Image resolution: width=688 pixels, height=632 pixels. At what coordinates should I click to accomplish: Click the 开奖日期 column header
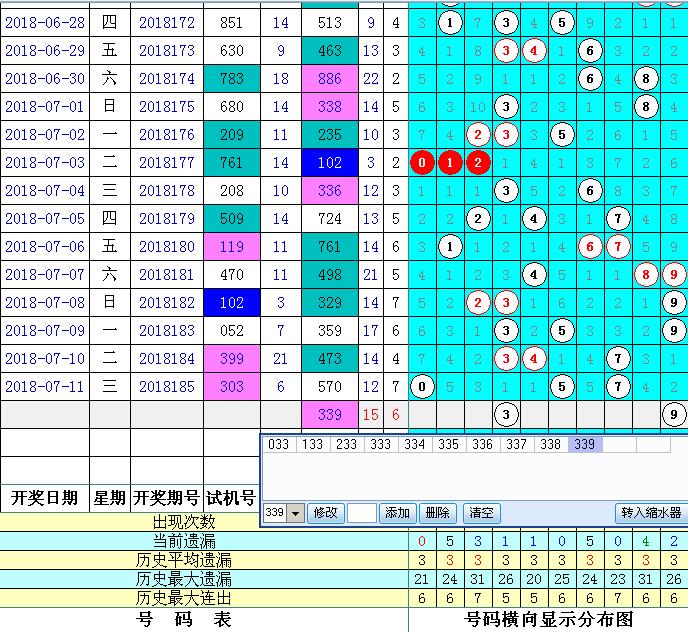[44, 498]
